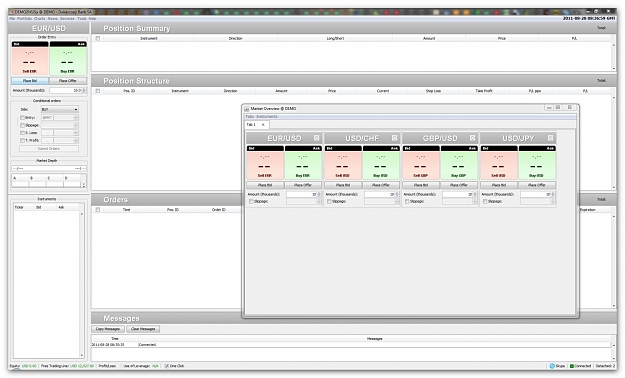Enable T.Profit checkbox in Conditional orders
625x378 pixels.
click(22, 140)
